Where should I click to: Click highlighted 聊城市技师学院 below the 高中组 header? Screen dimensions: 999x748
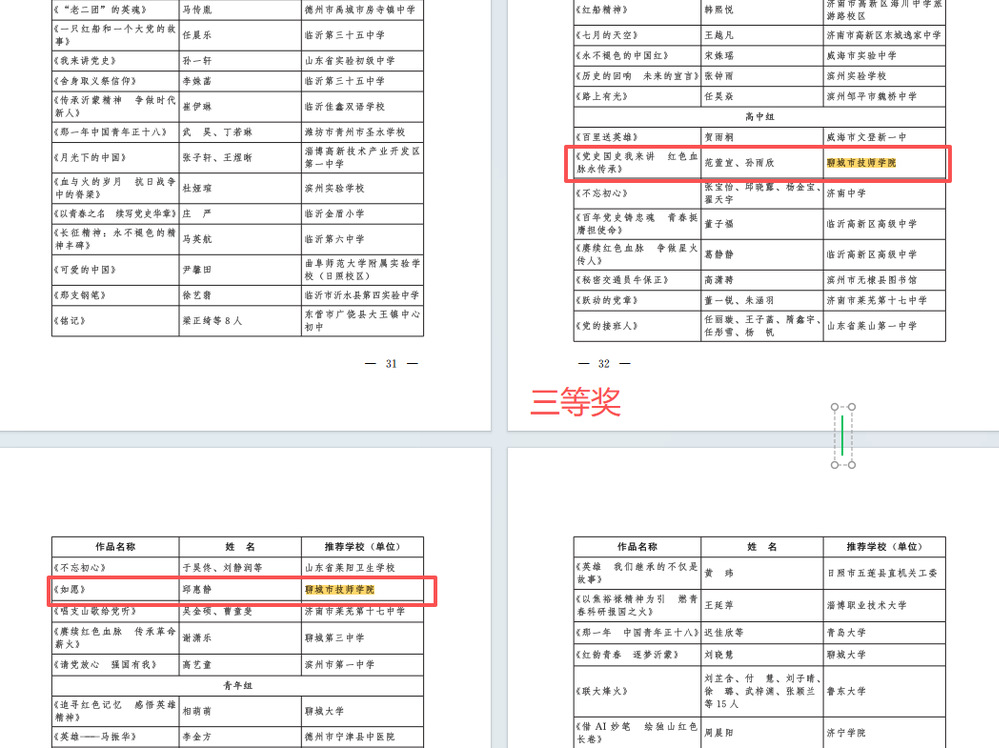tap(861, 162)
